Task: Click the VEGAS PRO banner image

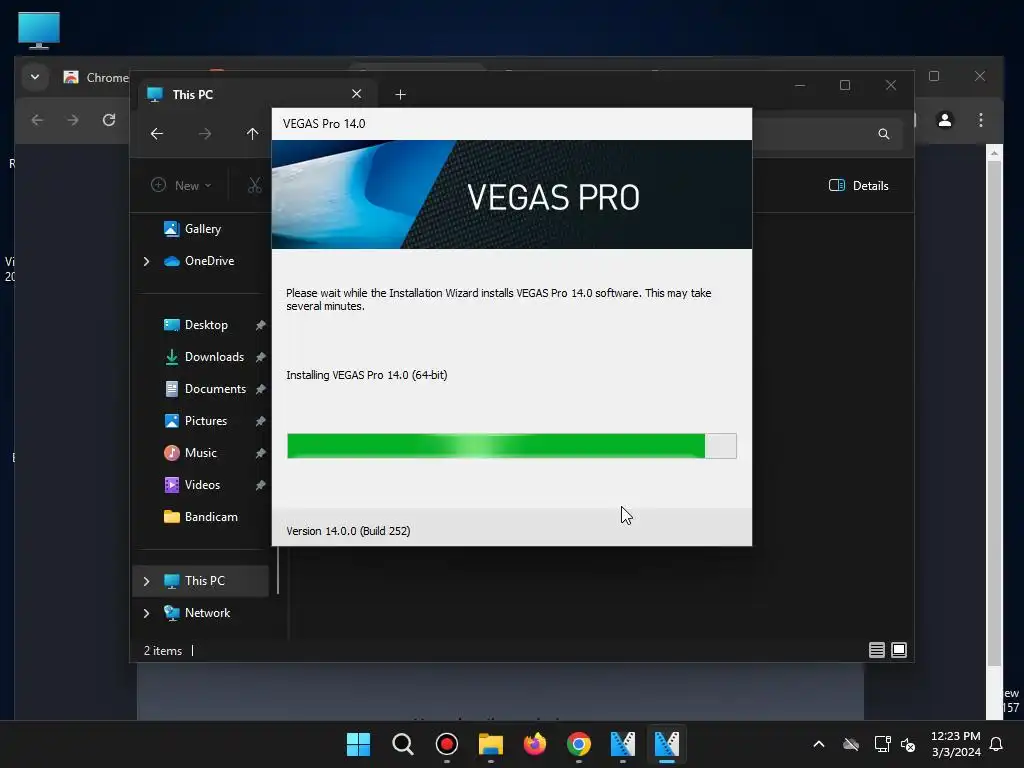Action: [512, 195]
